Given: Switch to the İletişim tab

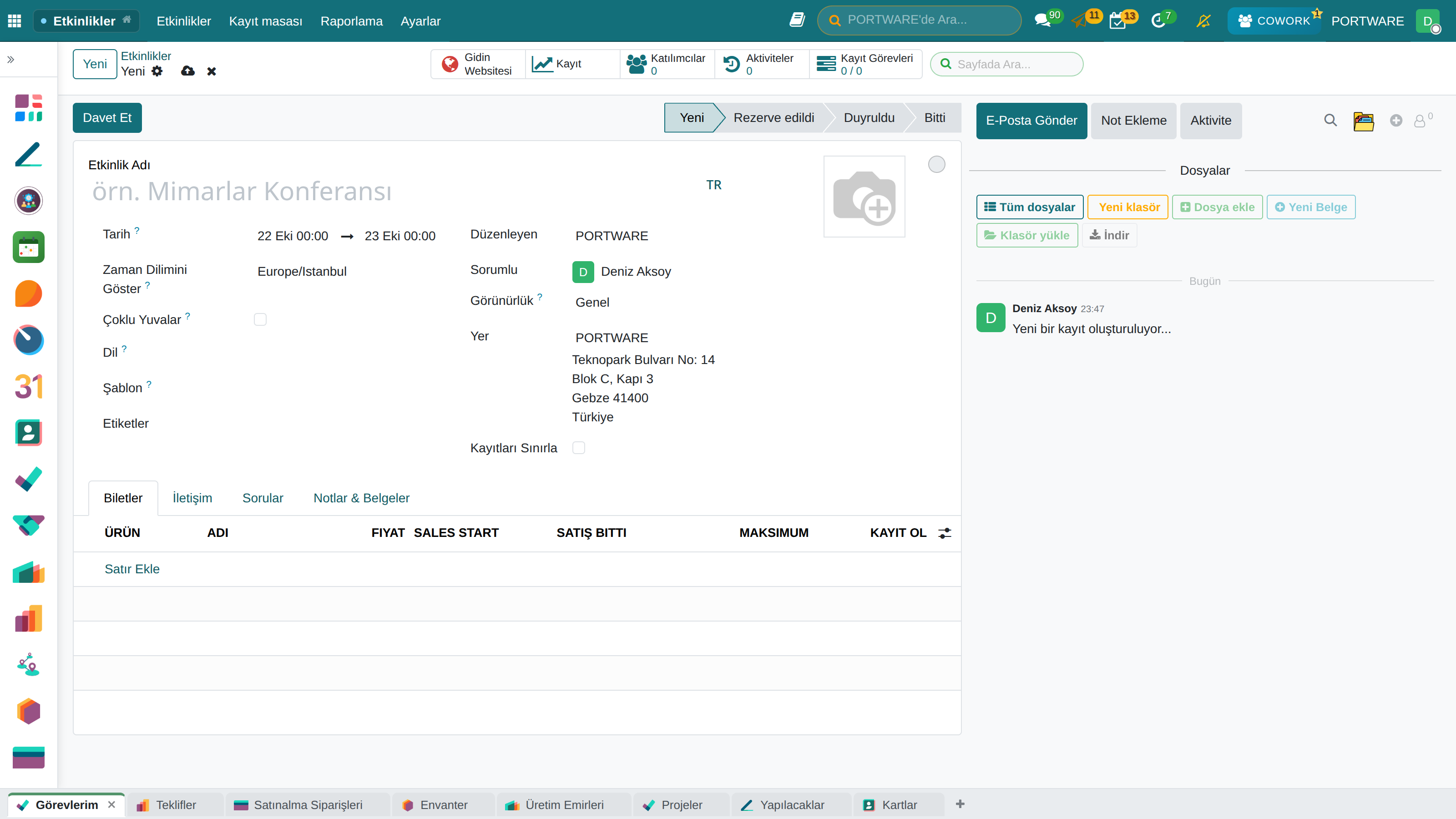Looking at the screenshot, I should tap(192, 498).
